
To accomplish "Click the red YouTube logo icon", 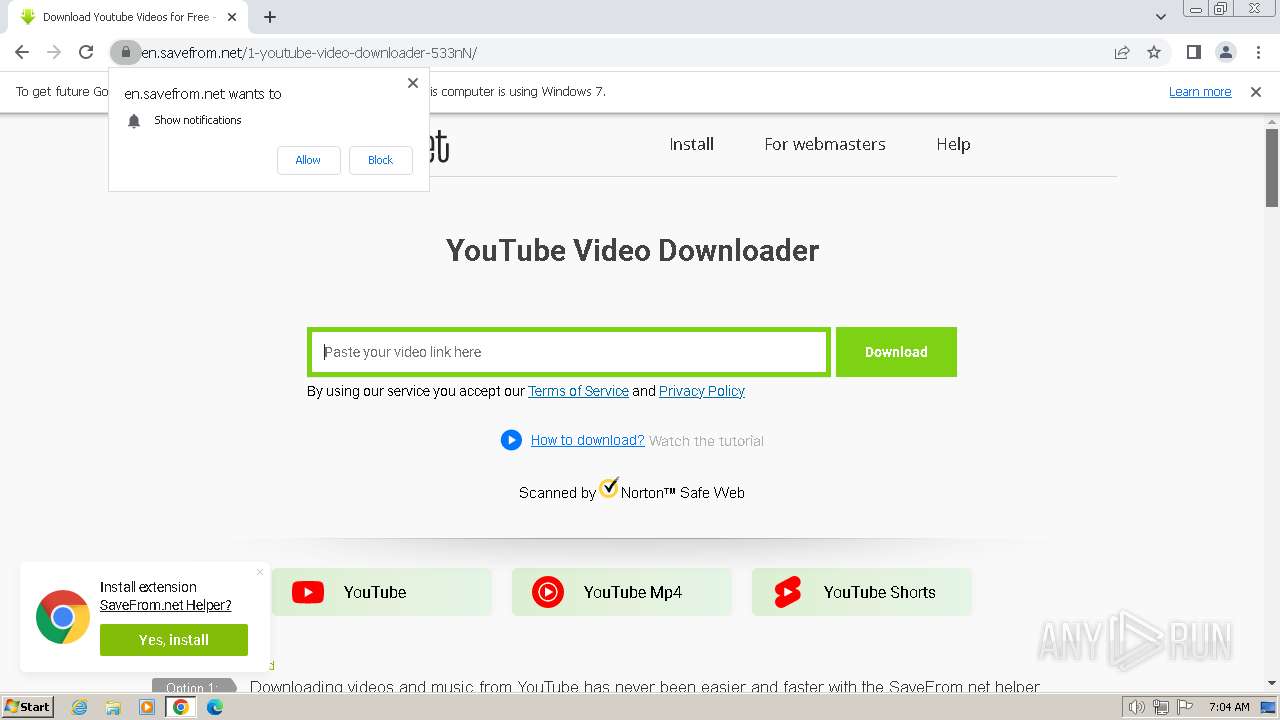I will pos(308,592).
